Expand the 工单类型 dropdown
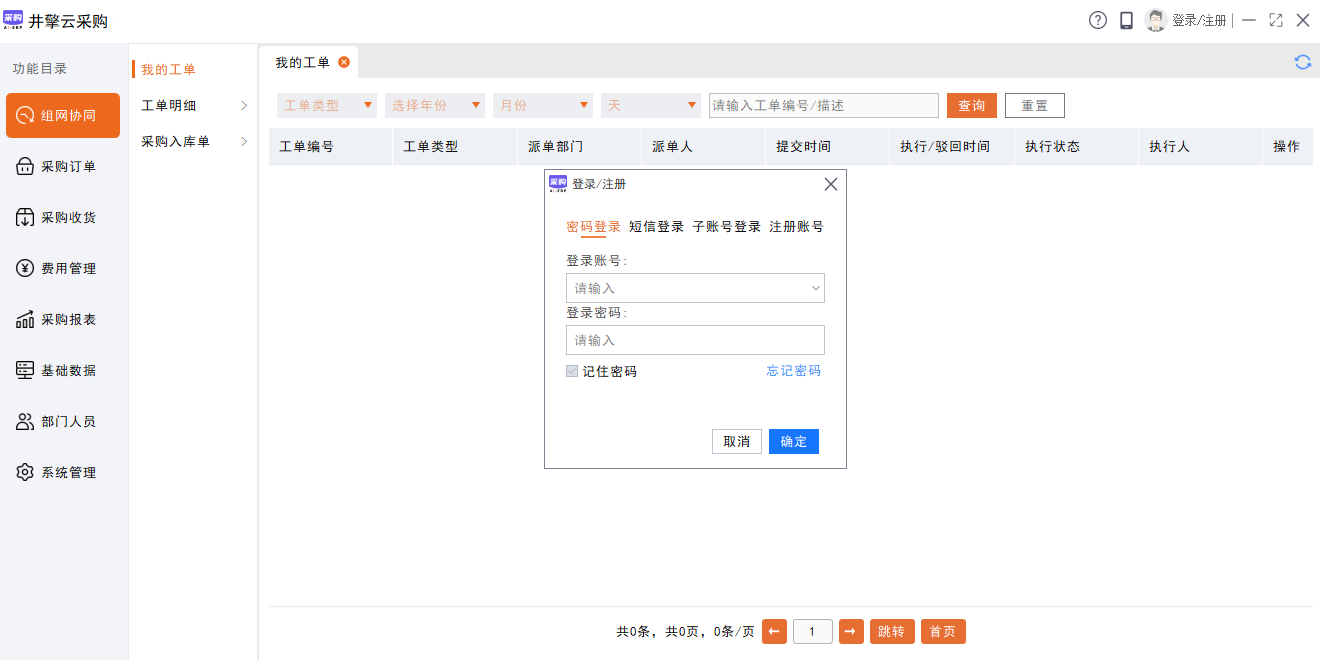Image resolution: width=1320 pixels, height=660 pixels. click(x=327, y=105)
